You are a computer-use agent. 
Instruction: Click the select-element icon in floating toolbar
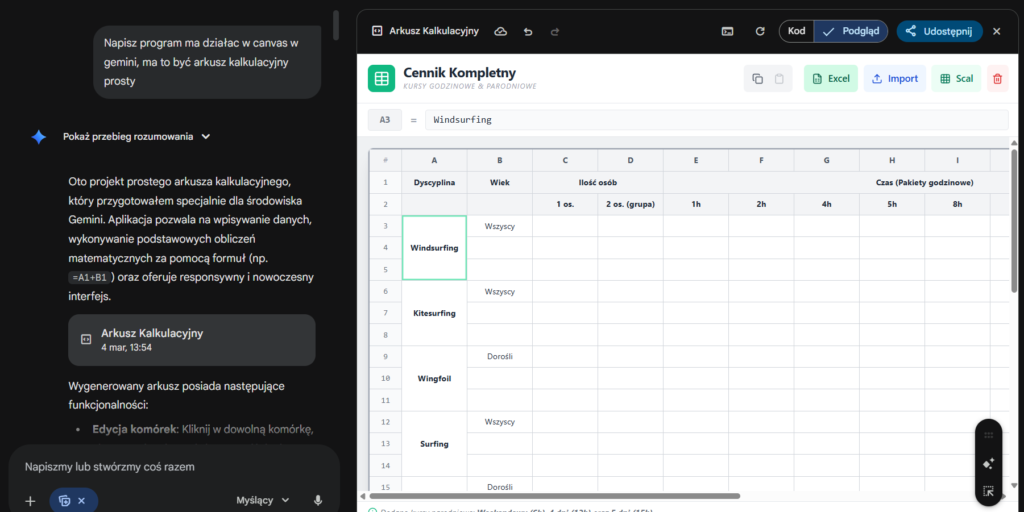pos(988,491)
